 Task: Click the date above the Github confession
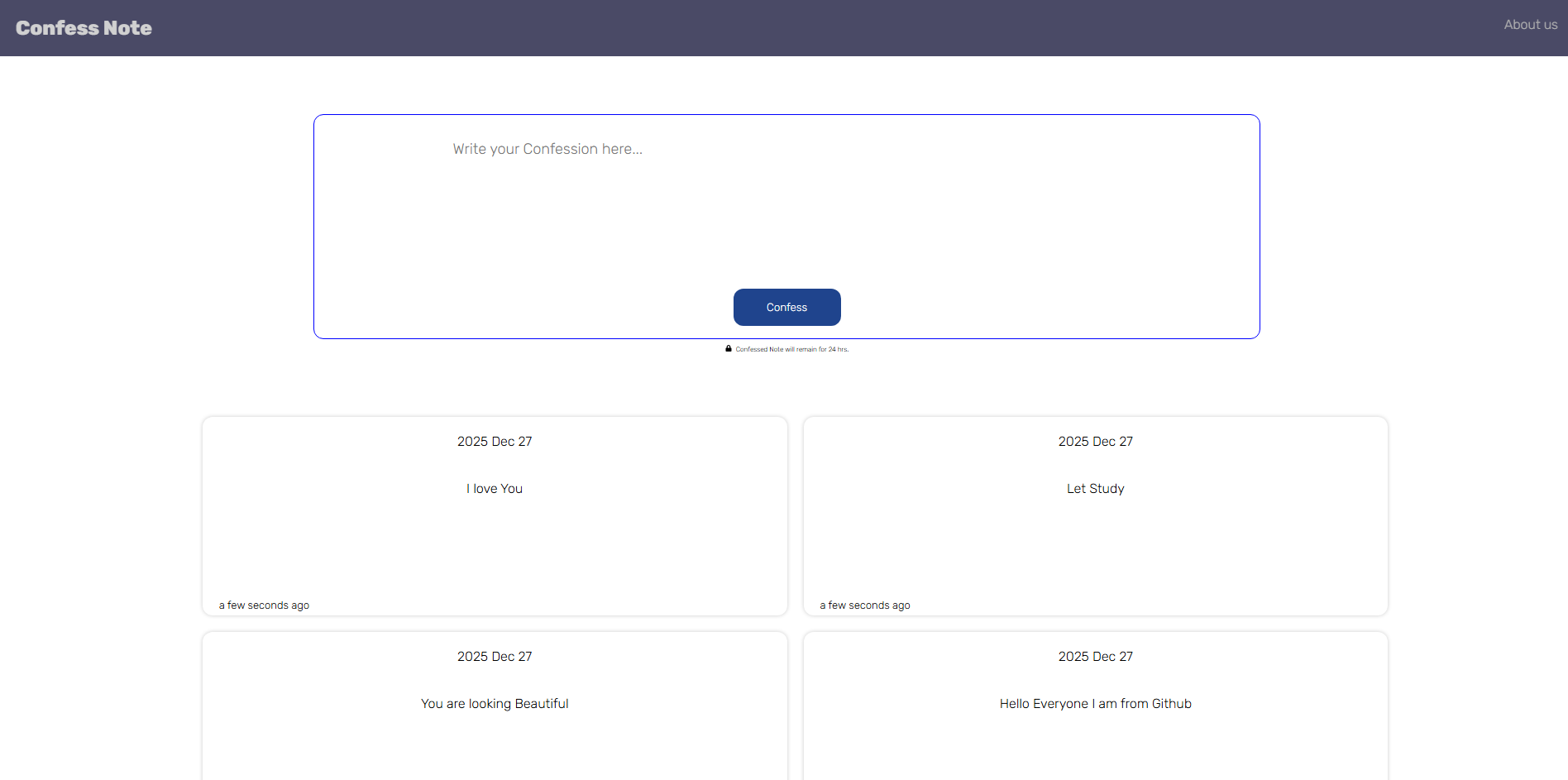pos(1095,657)
